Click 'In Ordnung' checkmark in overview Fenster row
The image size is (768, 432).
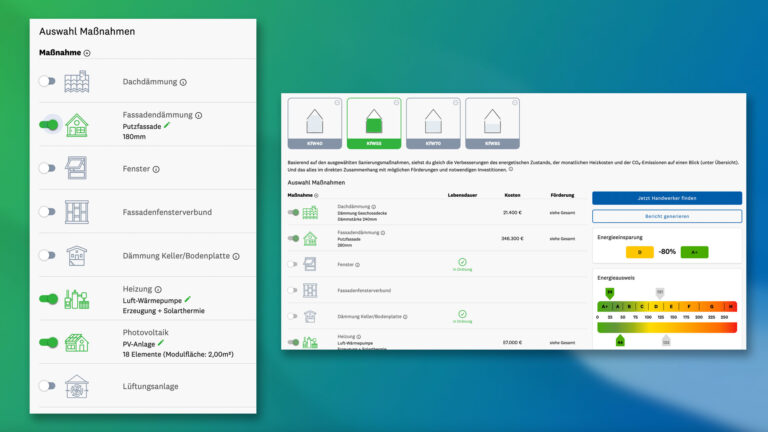pyautogui.click(x=462, y=264)
